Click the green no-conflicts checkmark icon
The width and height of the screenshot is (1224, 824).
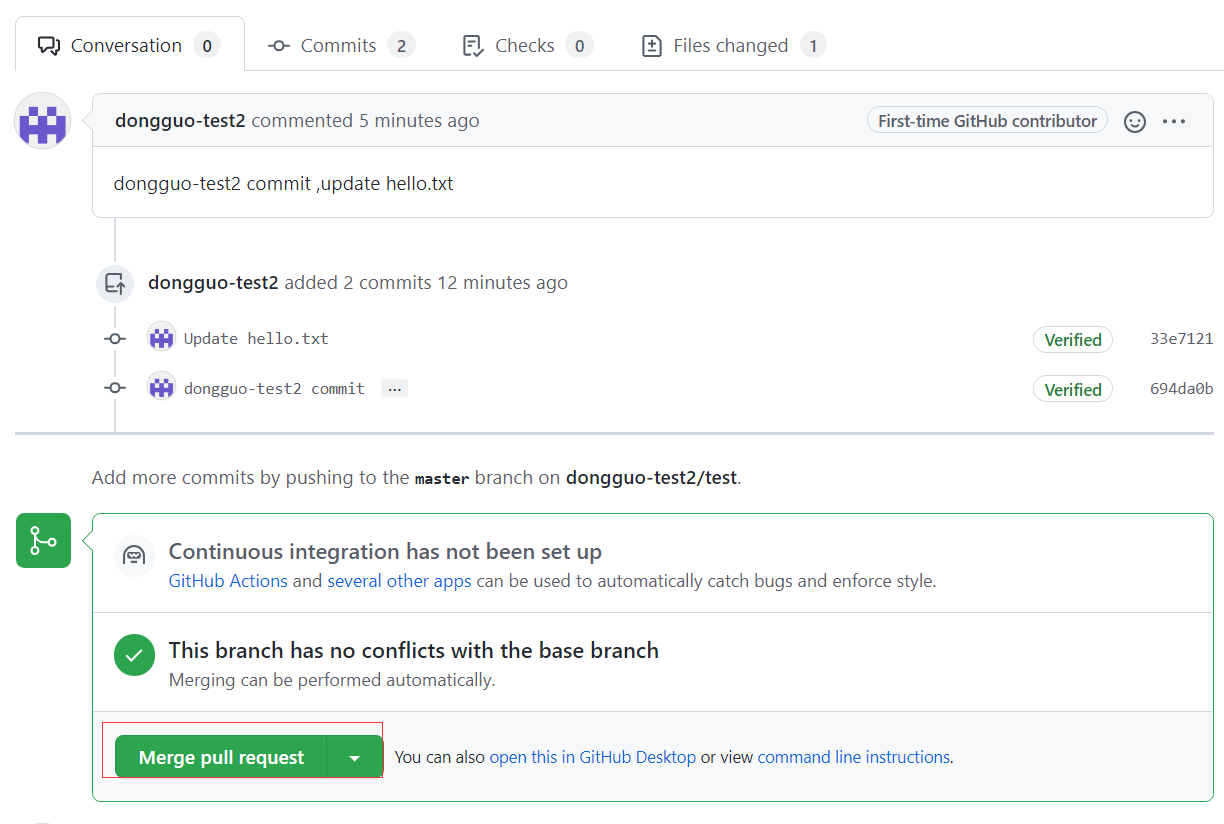pos(134,656)
